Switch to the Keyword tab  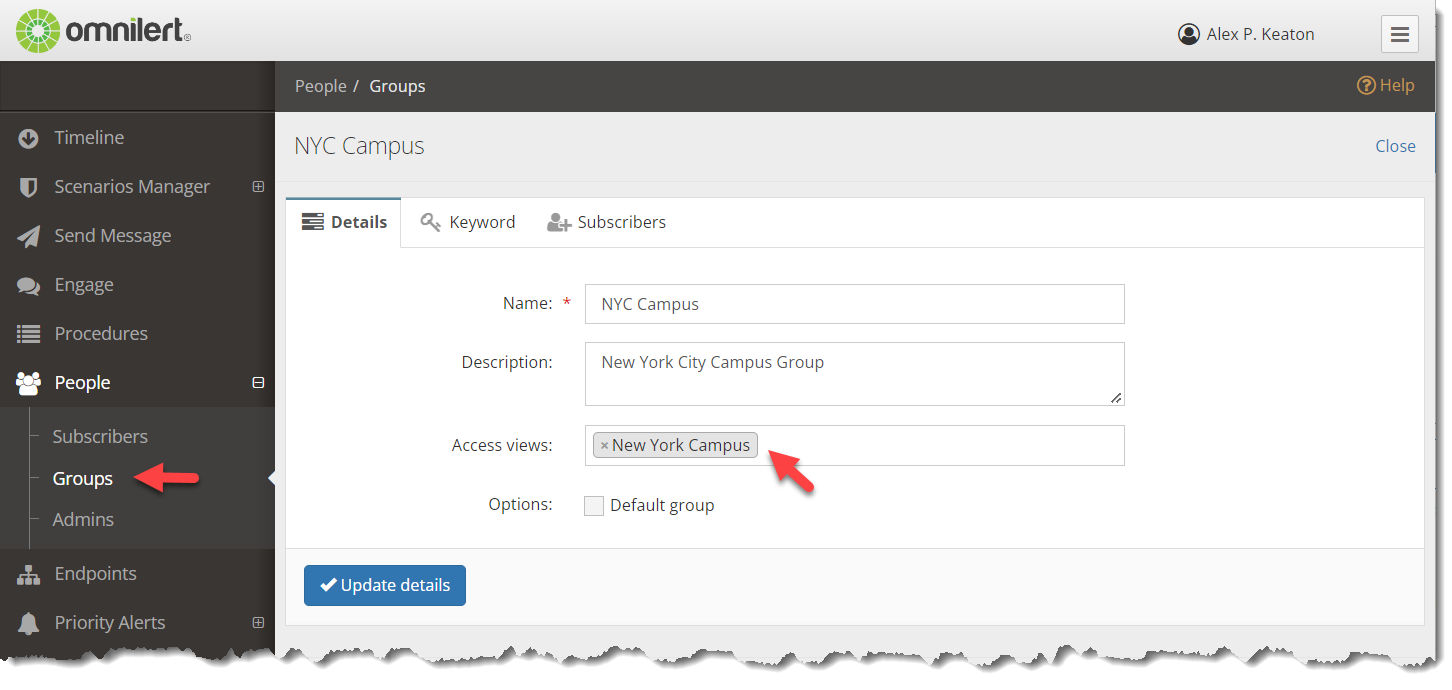467,222
